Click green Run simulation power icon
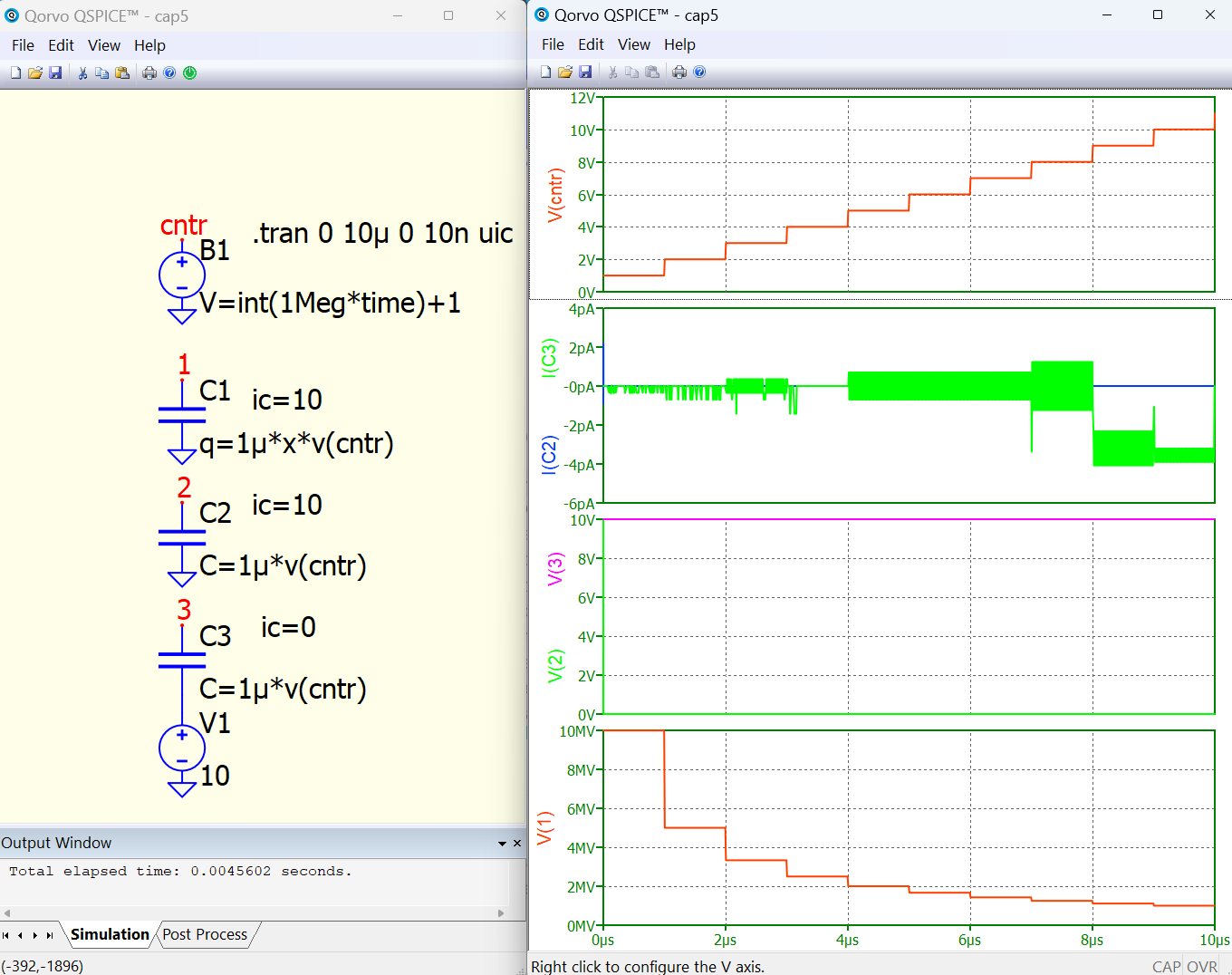 click(189, 73)
